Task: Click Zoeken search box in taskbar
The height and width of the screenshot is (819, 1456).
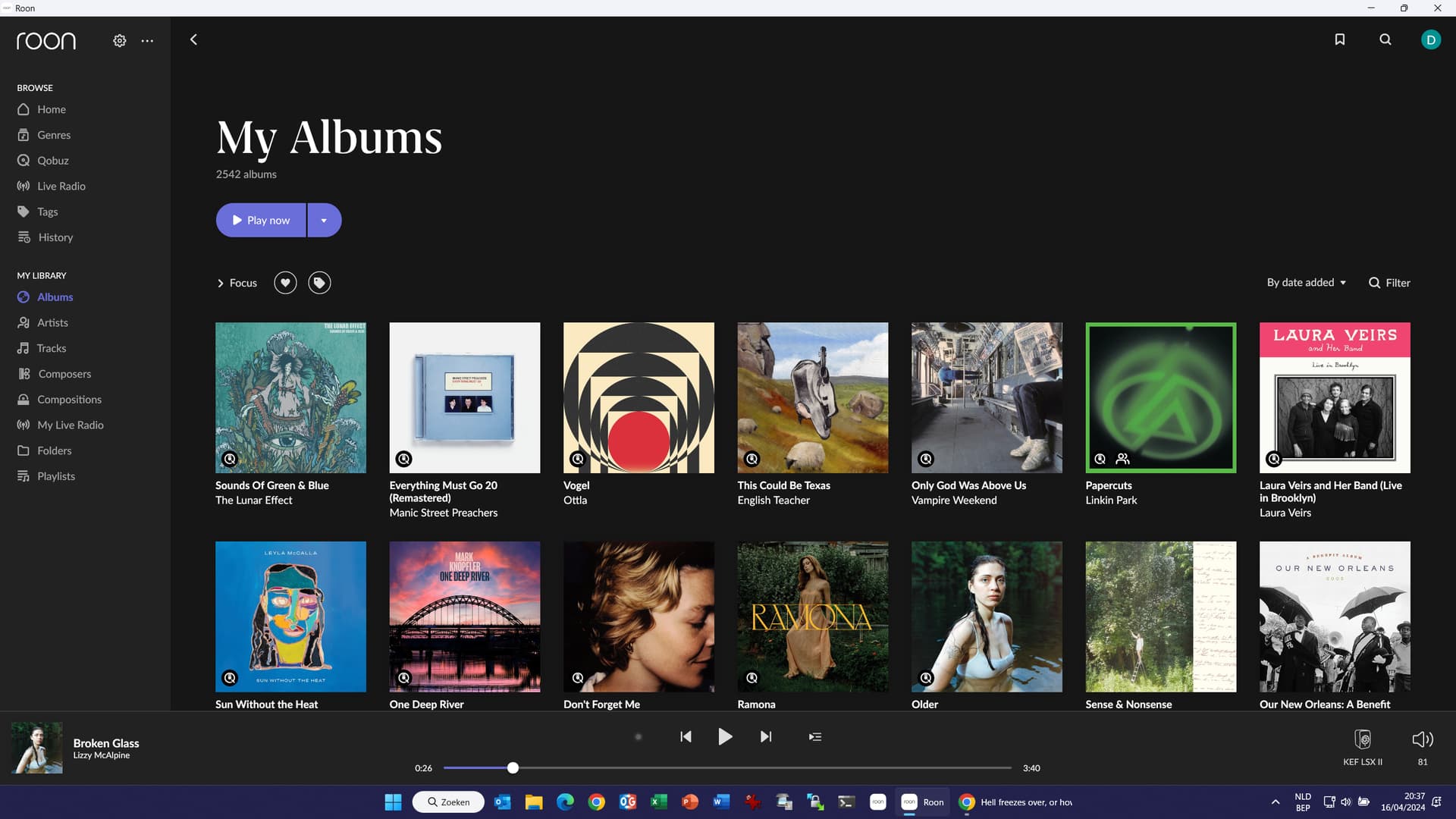Action: [x=448, y=802]
